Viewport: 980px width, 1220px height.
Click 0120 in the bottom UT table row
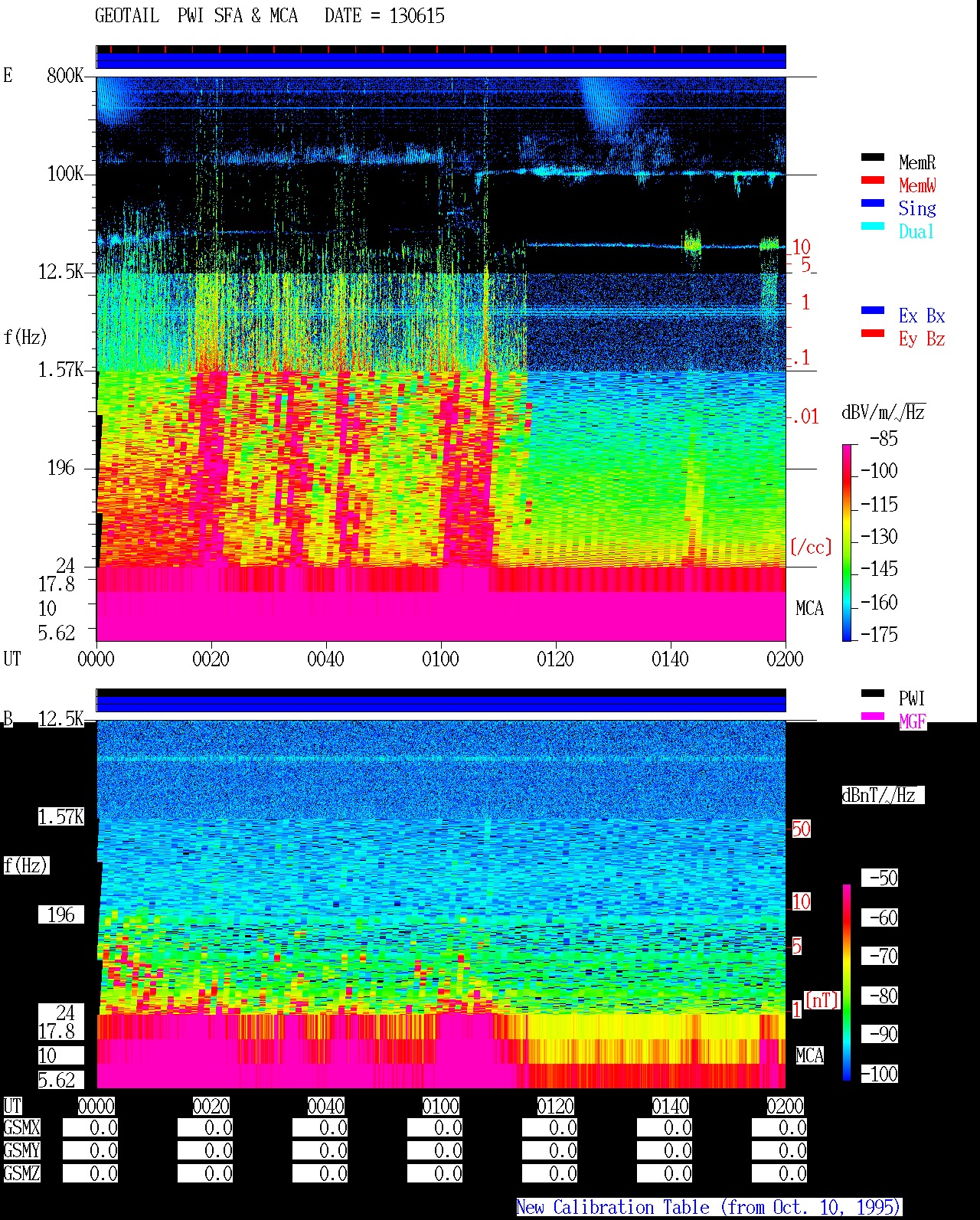[x=555, y=1106]
